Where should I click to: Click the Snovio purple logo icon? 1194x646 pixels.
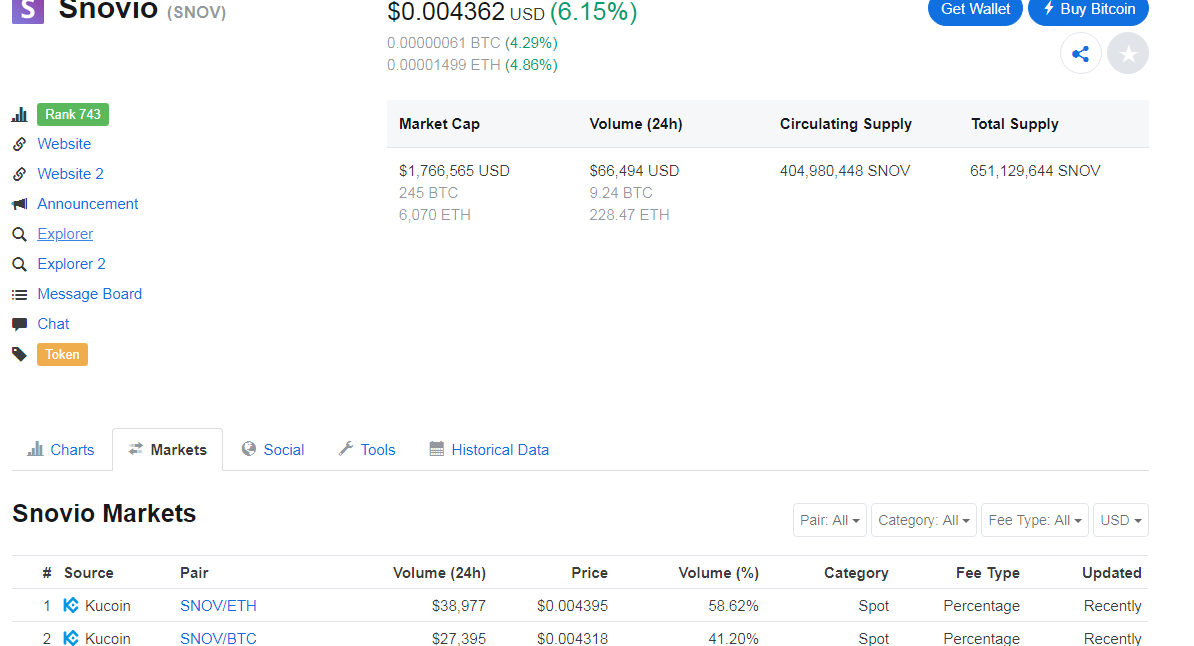click(x=28, y=11)
